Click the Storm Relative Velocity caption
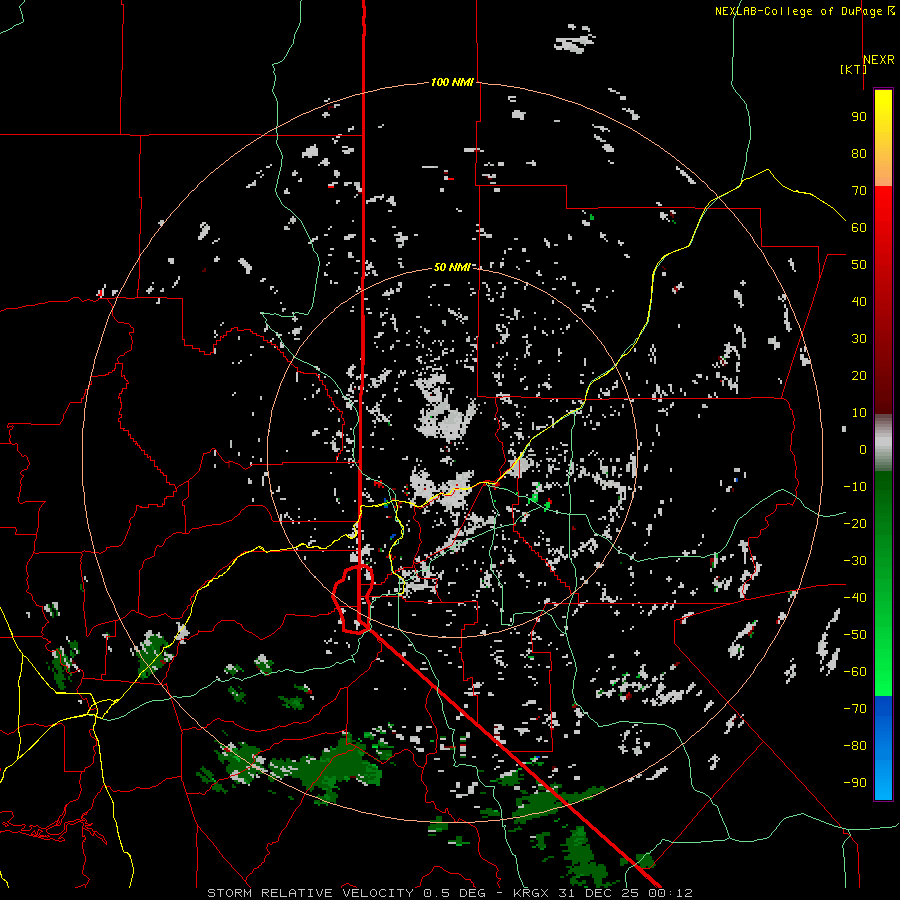The width and height of the screenshot is (900, 900). click(449, 893)
